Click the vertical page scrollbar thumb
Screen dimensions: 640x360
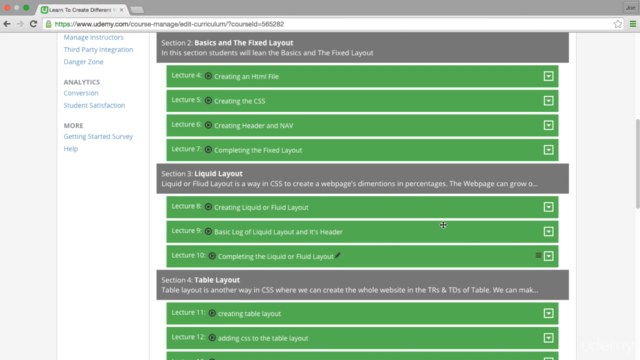[637, 164]
